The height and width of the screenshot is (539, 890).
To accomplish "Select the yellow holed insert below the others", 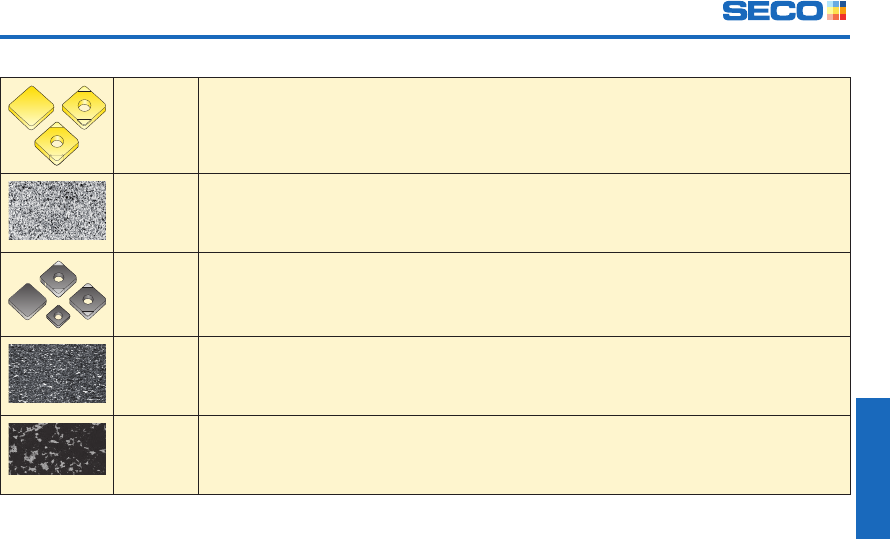I will tap(57, 144).
